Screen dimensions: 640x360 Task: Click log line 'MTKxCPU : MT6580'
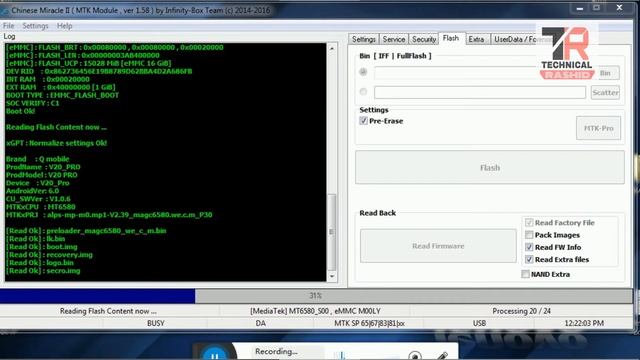point(41,207)
